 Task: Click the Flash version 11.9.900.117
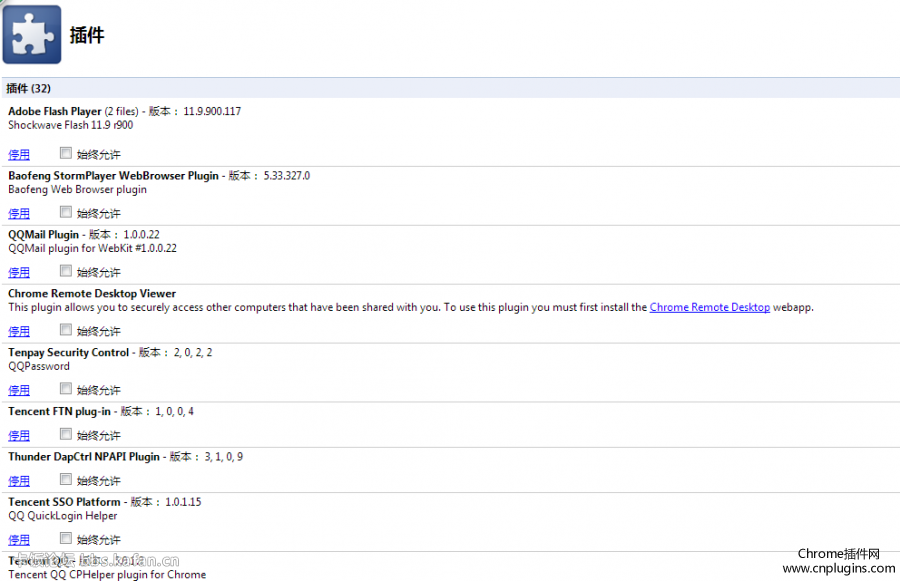(x=212, y=111)
